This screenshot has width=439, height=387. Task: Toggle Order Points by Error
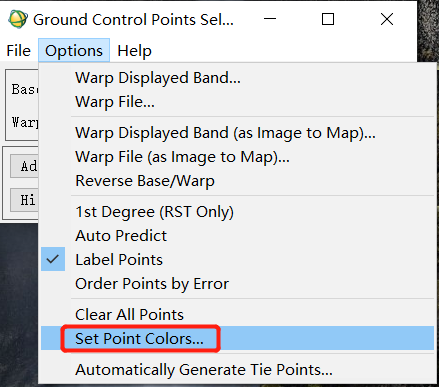pos(237,284)
